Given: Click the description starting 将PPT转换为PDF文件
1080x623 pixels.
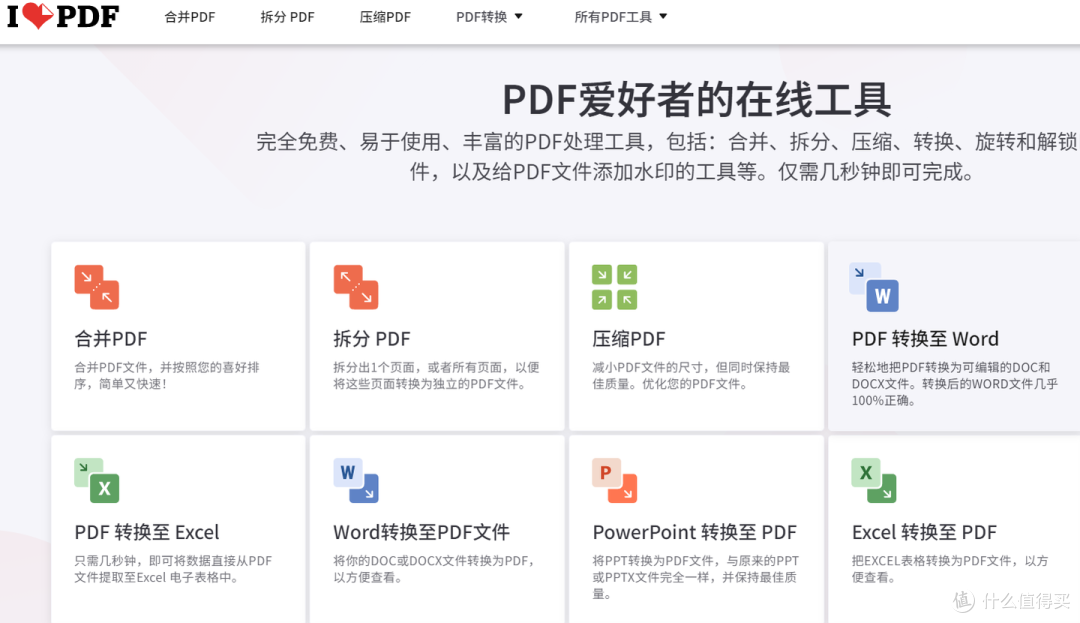Looking at the screenshot, I should pos(696,577).
